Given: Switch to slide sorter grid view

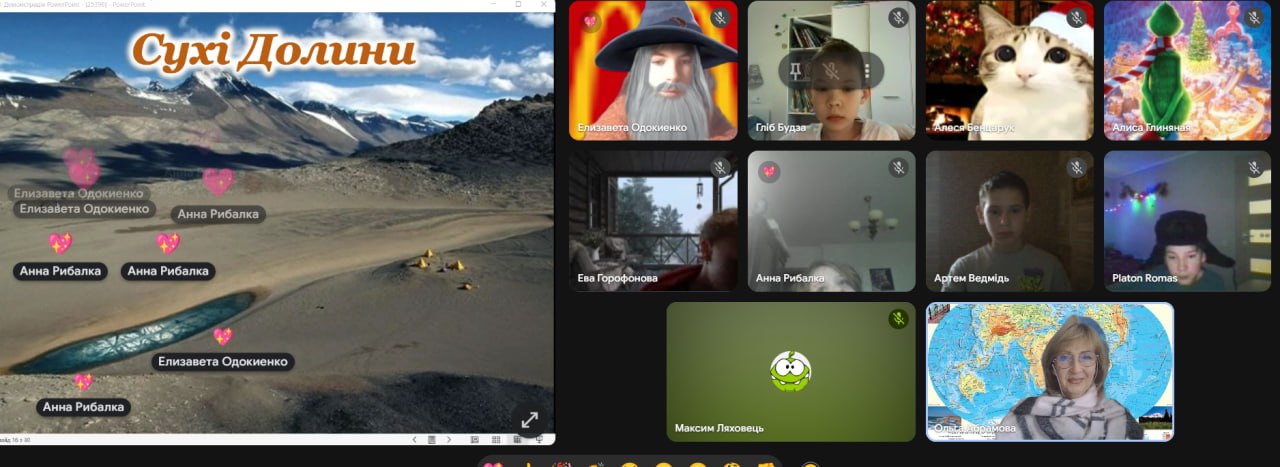Looking at the screenshot, I should [x=496, y=439].
